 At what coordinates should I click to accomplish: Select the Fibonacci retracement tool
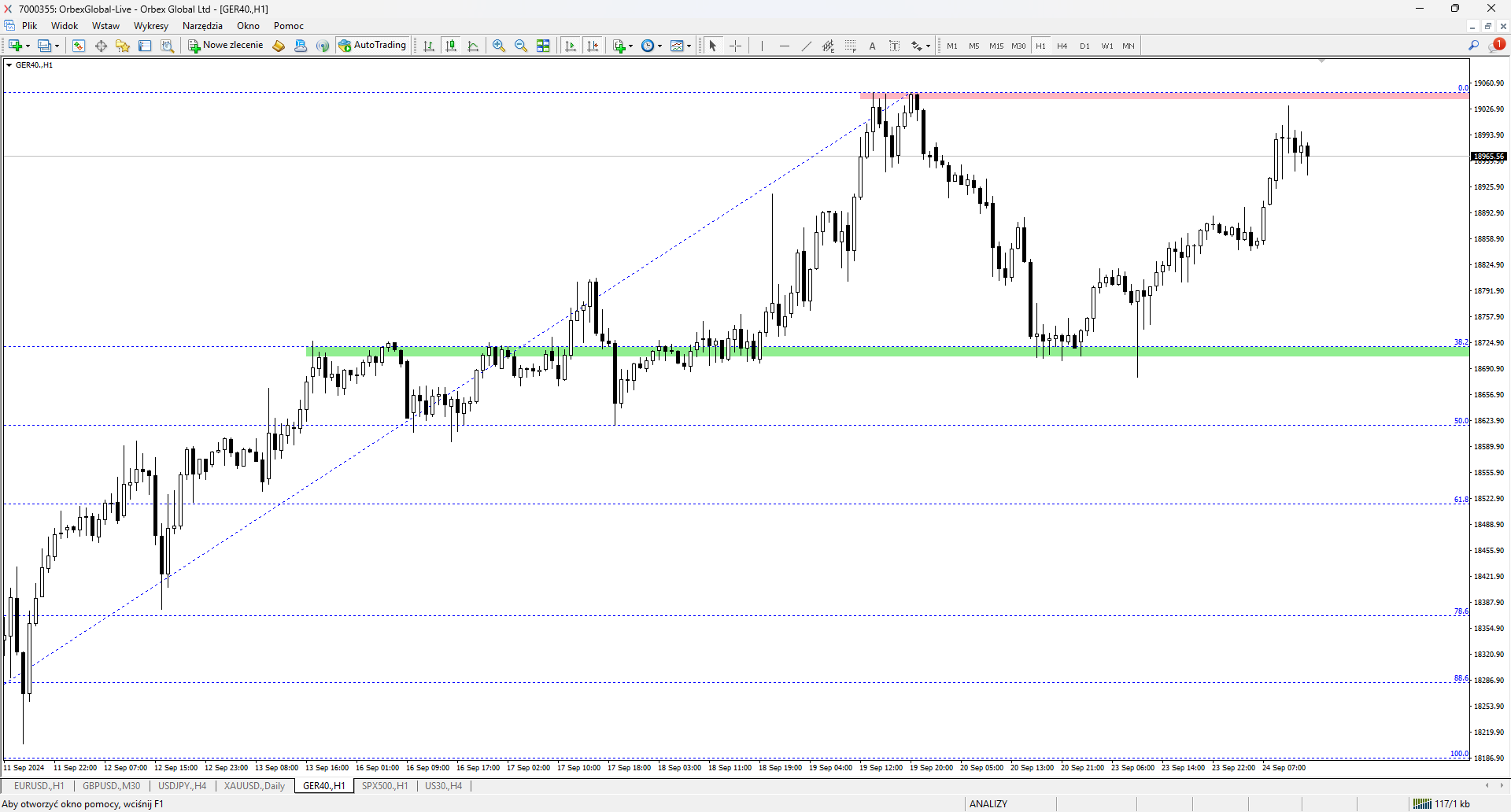tap(851, 46)
